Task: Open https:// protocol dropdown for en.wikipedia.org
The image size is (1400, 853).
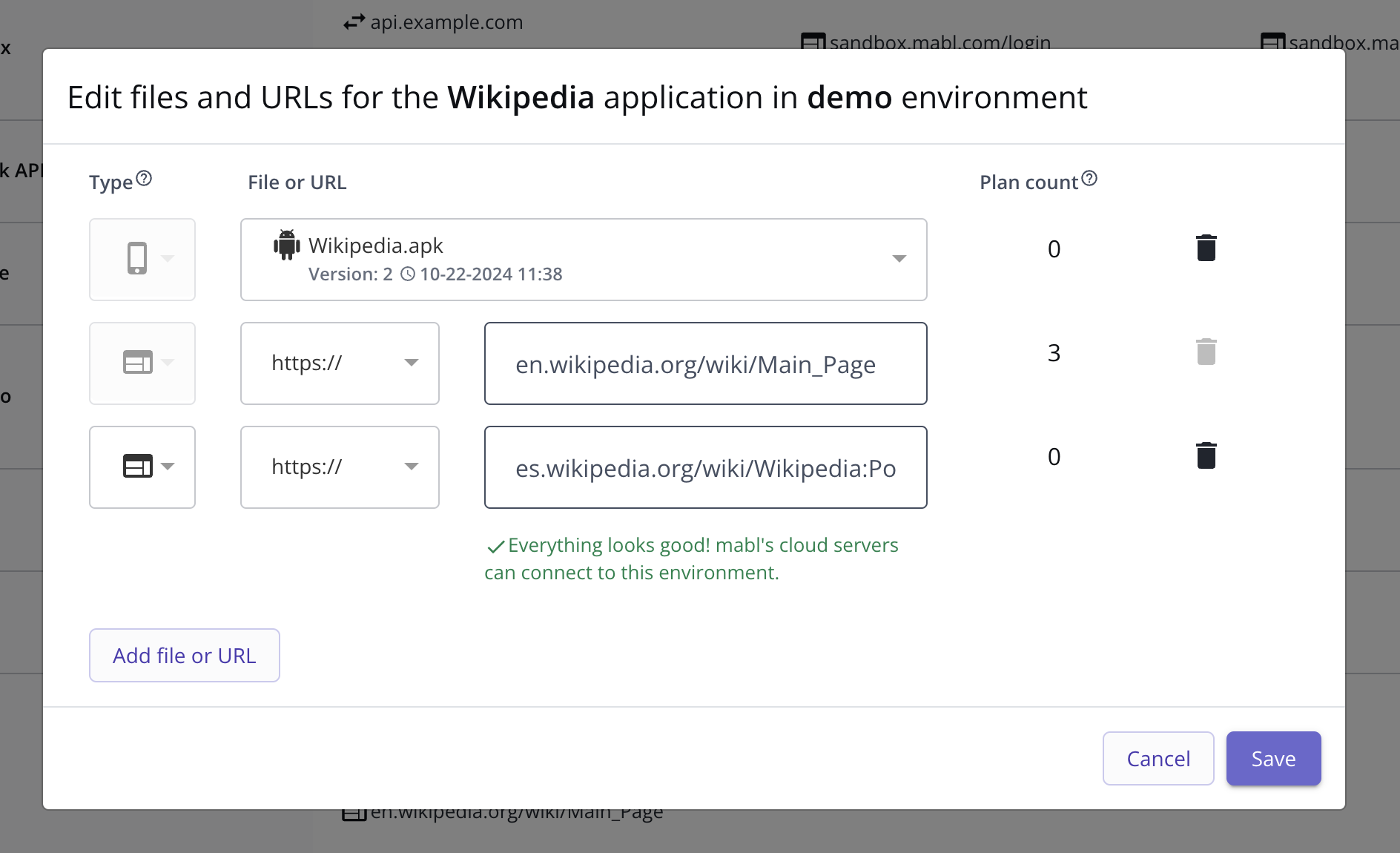Action: pyautogui.click(x=340, y=363)
